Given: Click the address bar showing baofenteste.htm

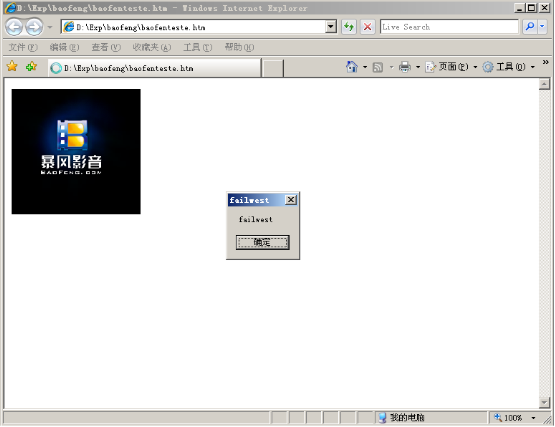Looking at the screenshot, I should point(193,27).
